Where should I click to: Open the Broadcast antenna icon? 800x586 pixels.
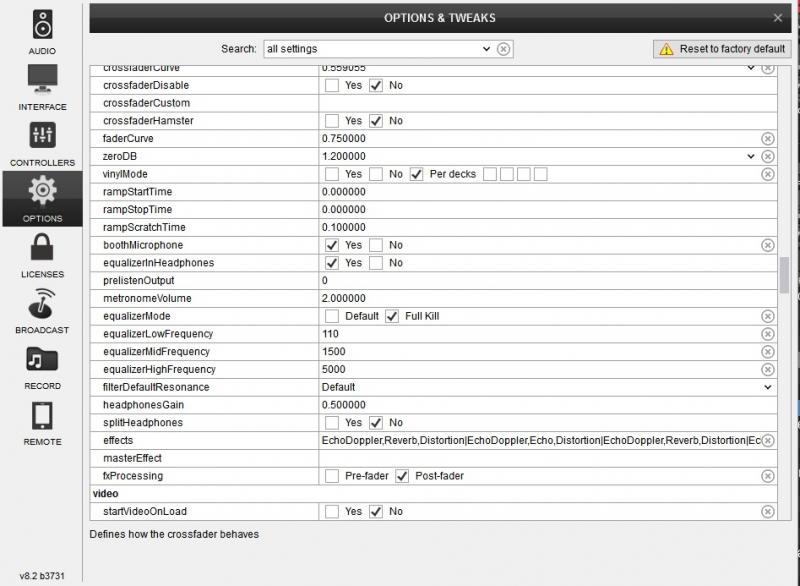(42, 303)
